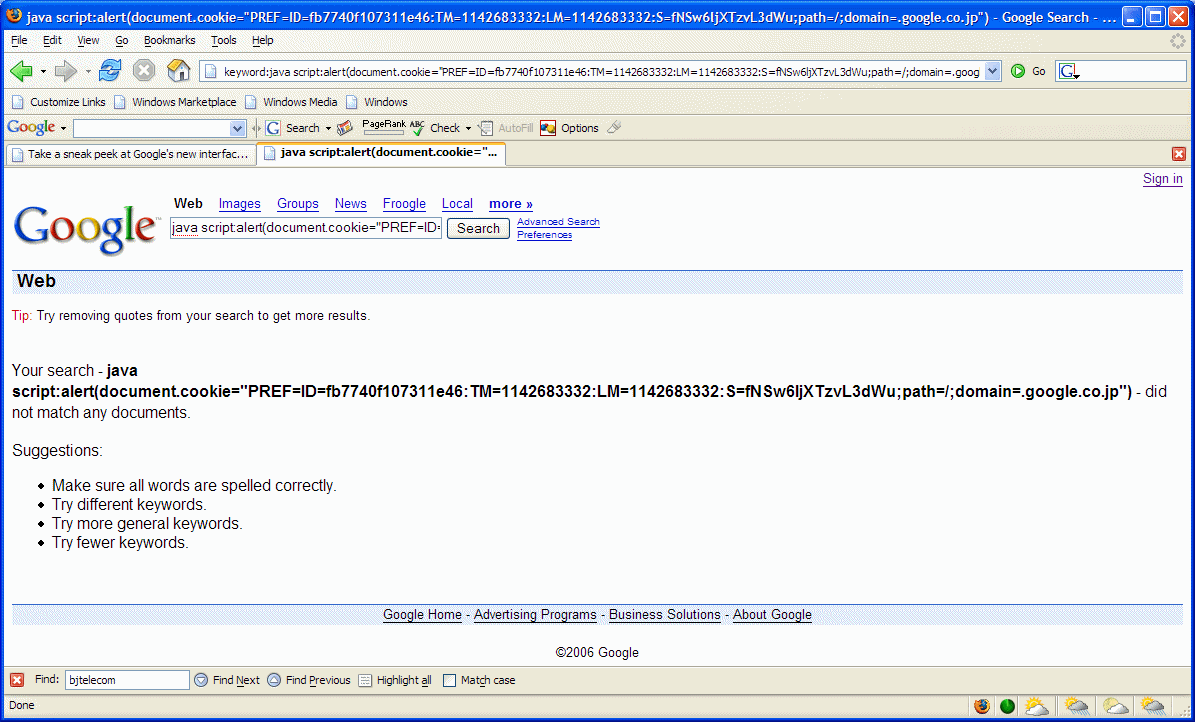
Task: Open the Go menu
Action: click(x=121, y=40)
